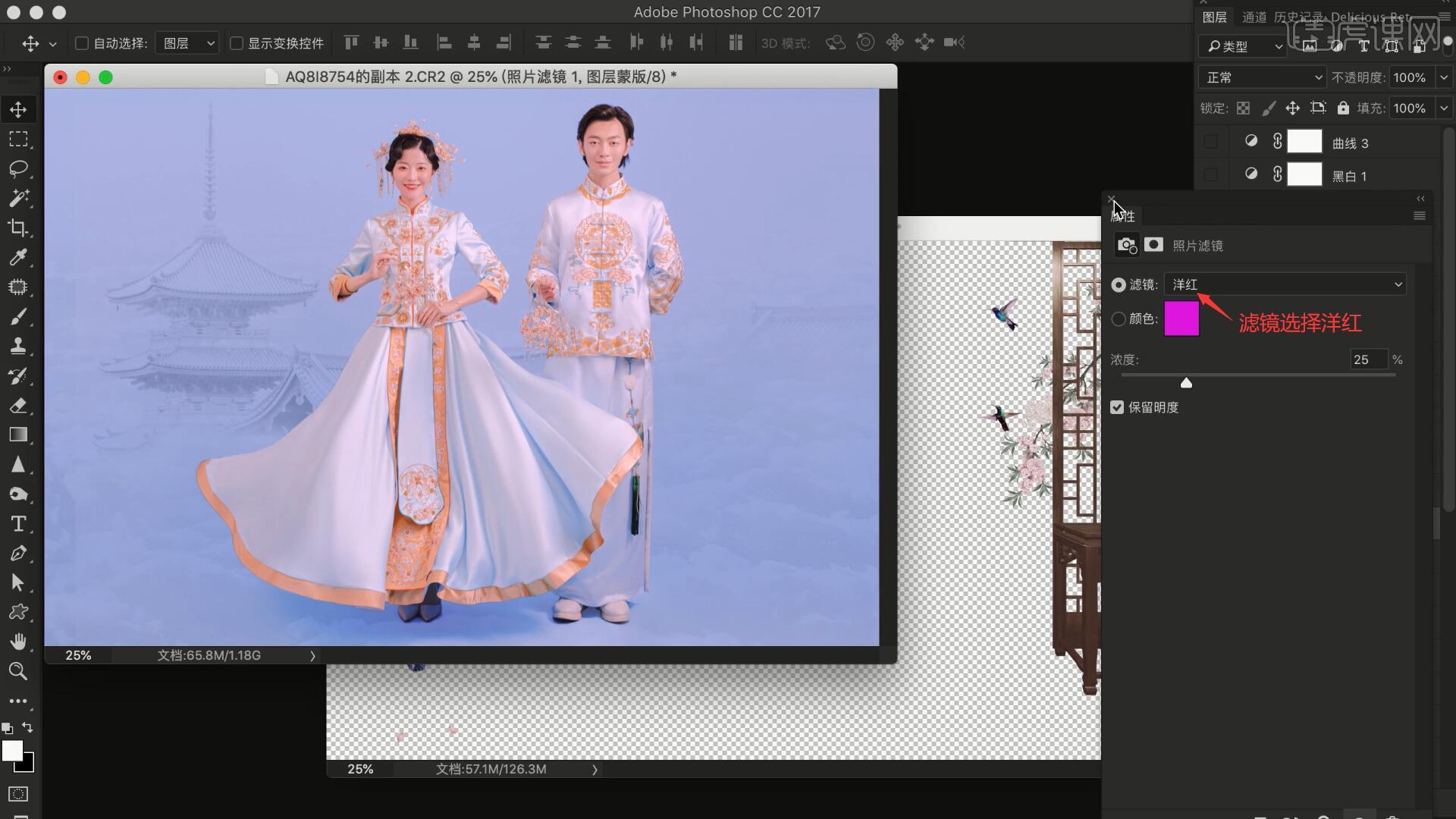Open the 正常 blend mode dropdown

tap(1262, 77)
